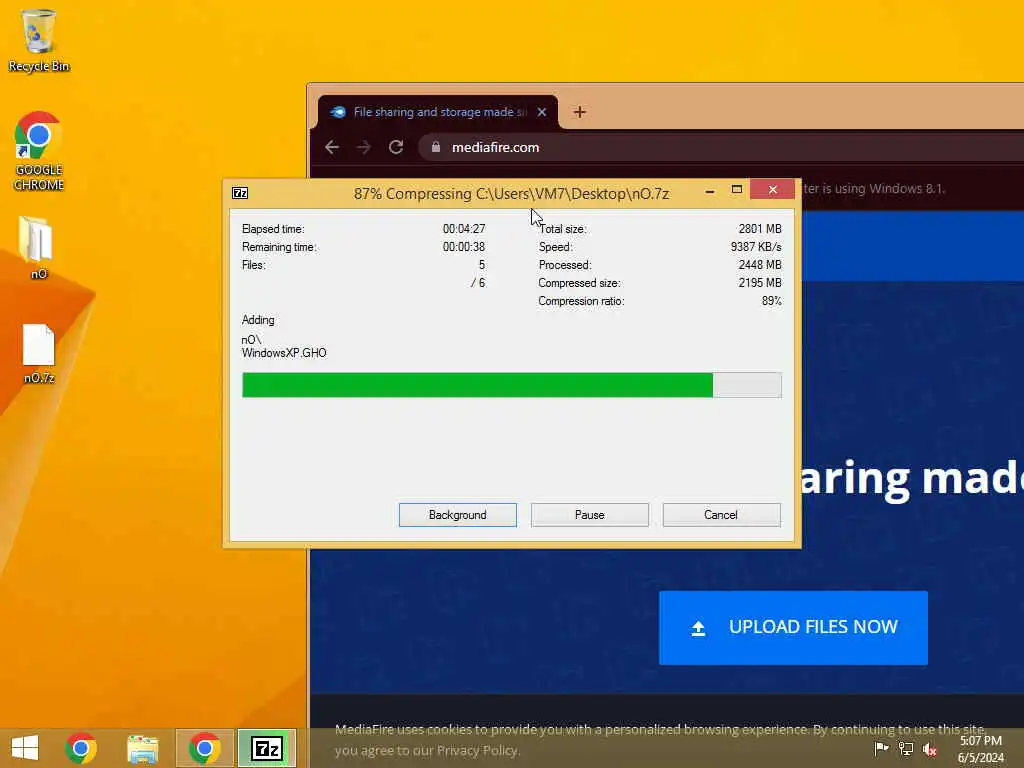The width and height of the screenshot is (1024, 768).
Task: Maximize the 7-Zip compressing dialog
Action: [x=737, y=190]
